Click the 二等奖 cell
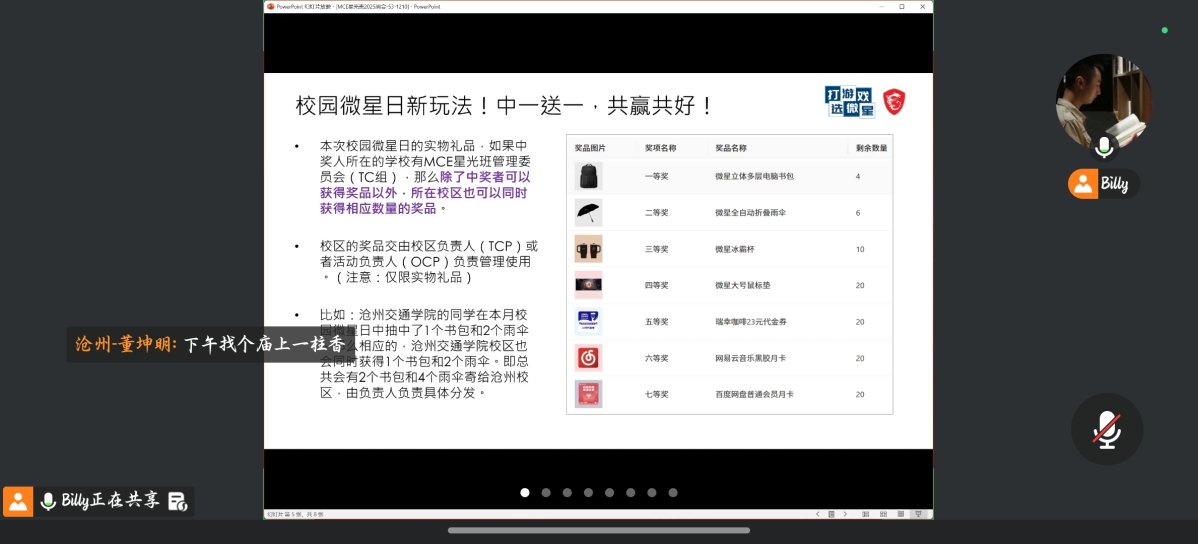Screen dimensions: 1198x544 656,212
